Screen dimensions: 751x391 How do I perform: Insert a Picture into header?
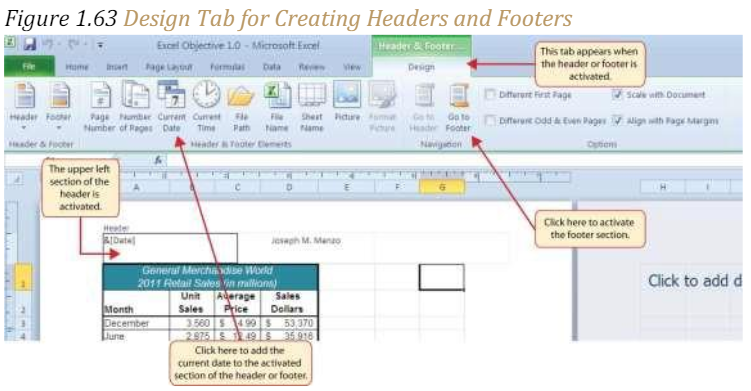tap(347, 102)
